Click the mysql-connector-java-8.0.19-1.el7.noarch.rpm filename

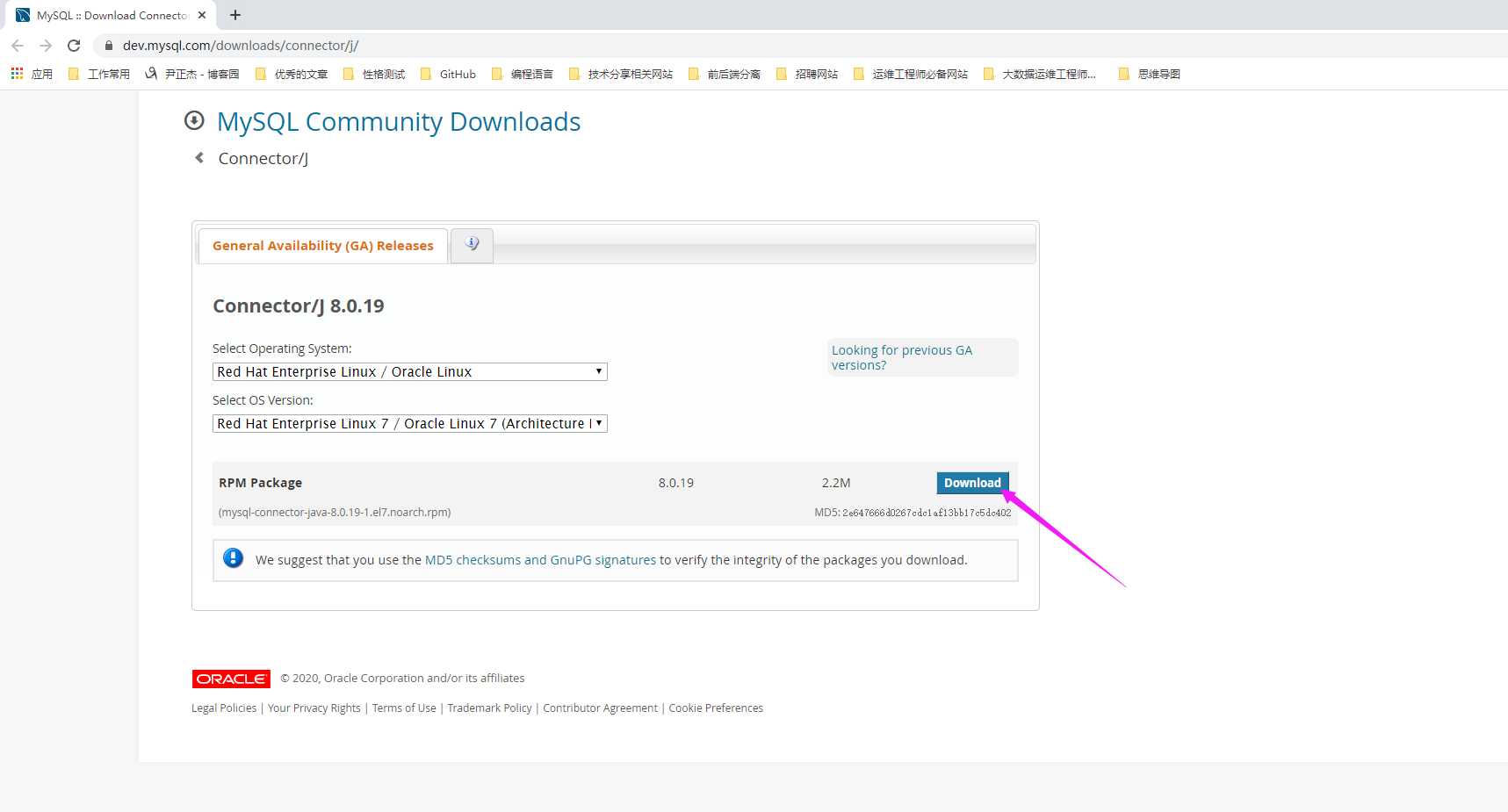click(x=335, y=513)
